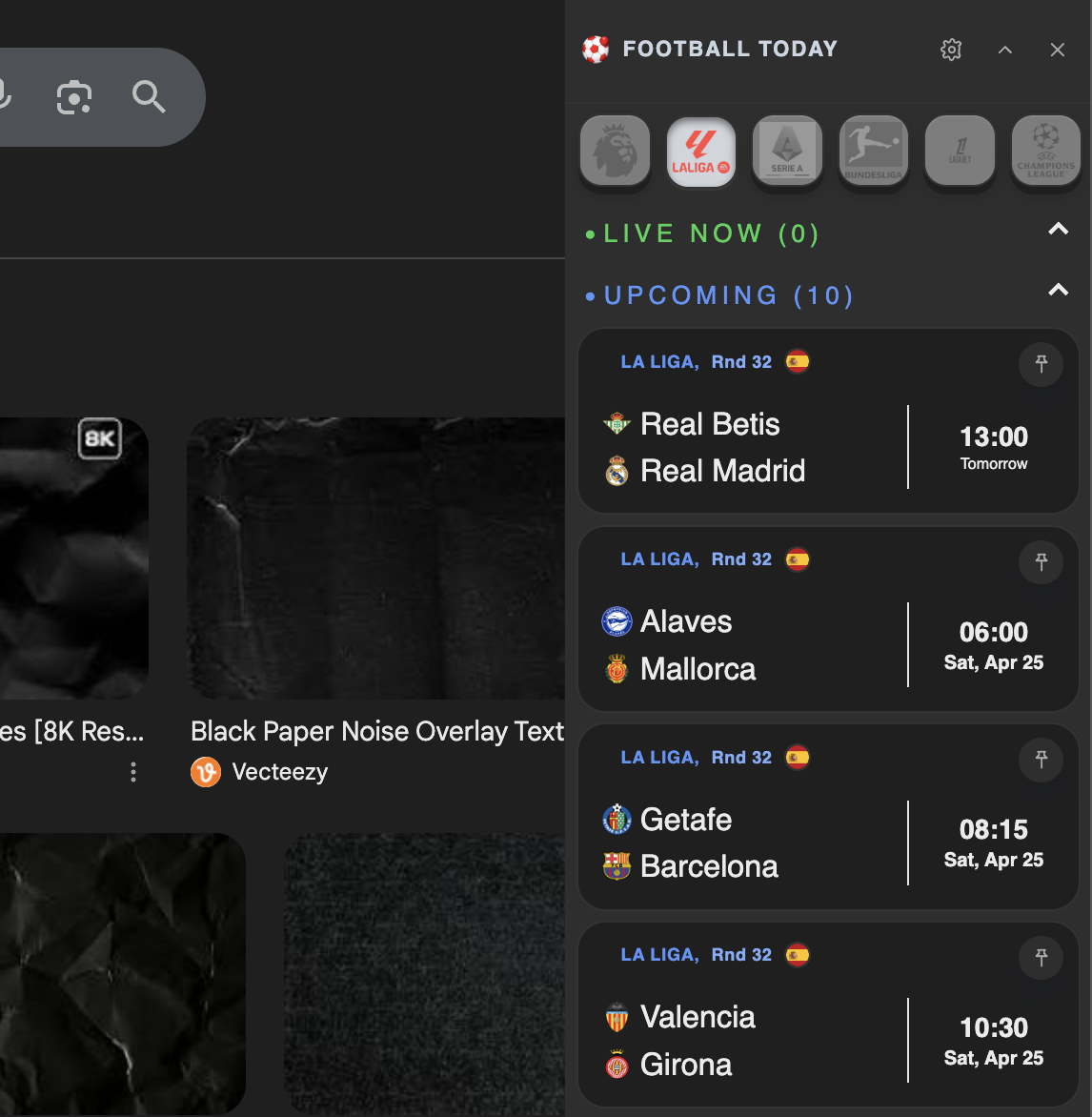Click the Mallorca club crest
This screenshot has width=1092, height=1117.
tap(617, 669)
